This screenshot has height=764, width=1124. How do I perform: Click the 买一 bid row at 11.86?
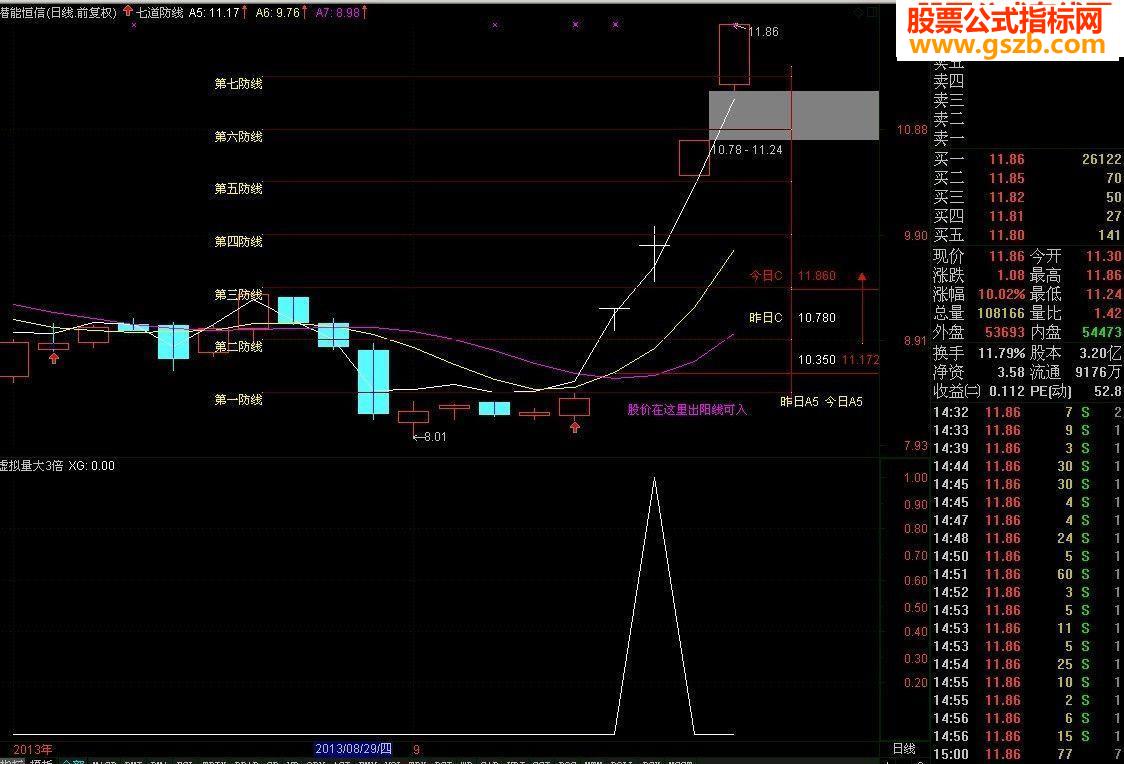click(x=1027, y=159)
